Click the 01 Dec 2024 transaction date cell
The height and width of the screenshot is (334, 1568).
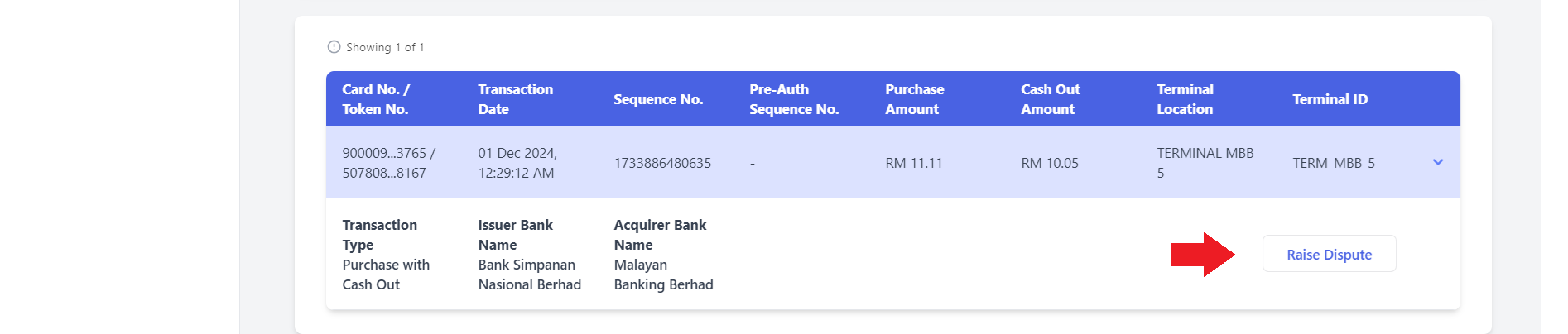click(x=517, y=163)
